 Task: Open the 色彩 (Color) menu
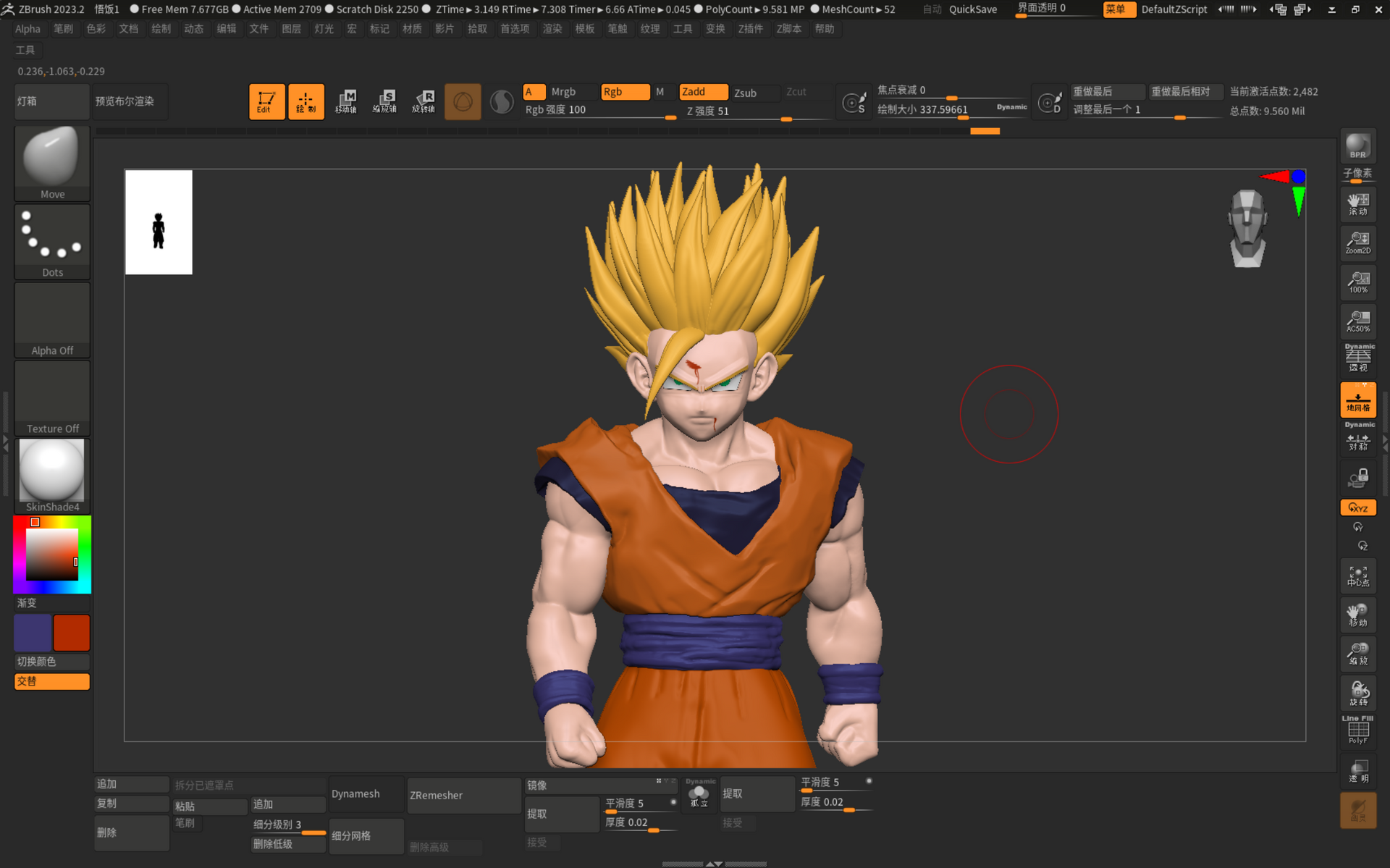click(x=96, y=29)
